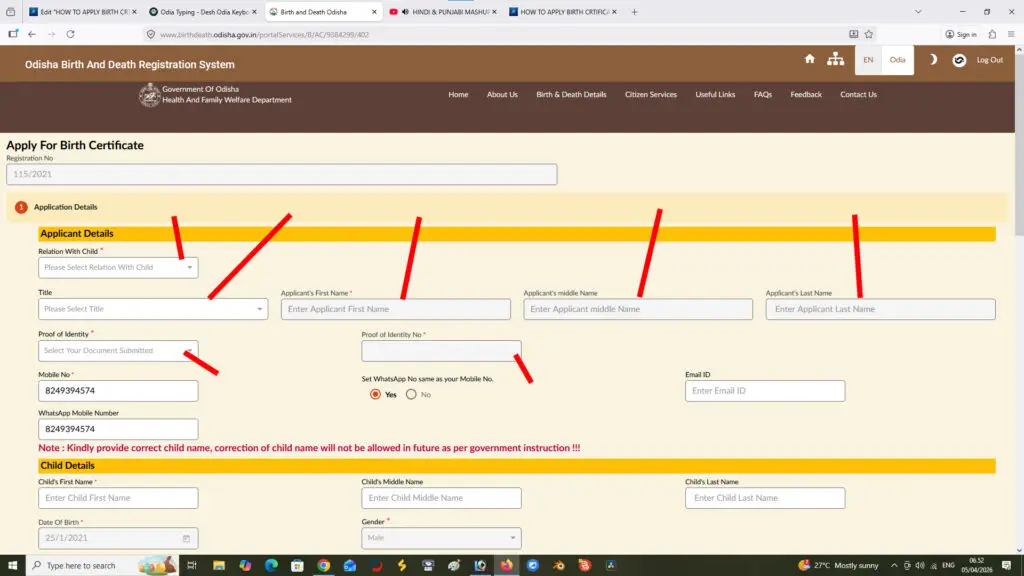1024x576 pixels.
Task: Click the calendar icon in Date Of Birth
Action: pos(186,538)
